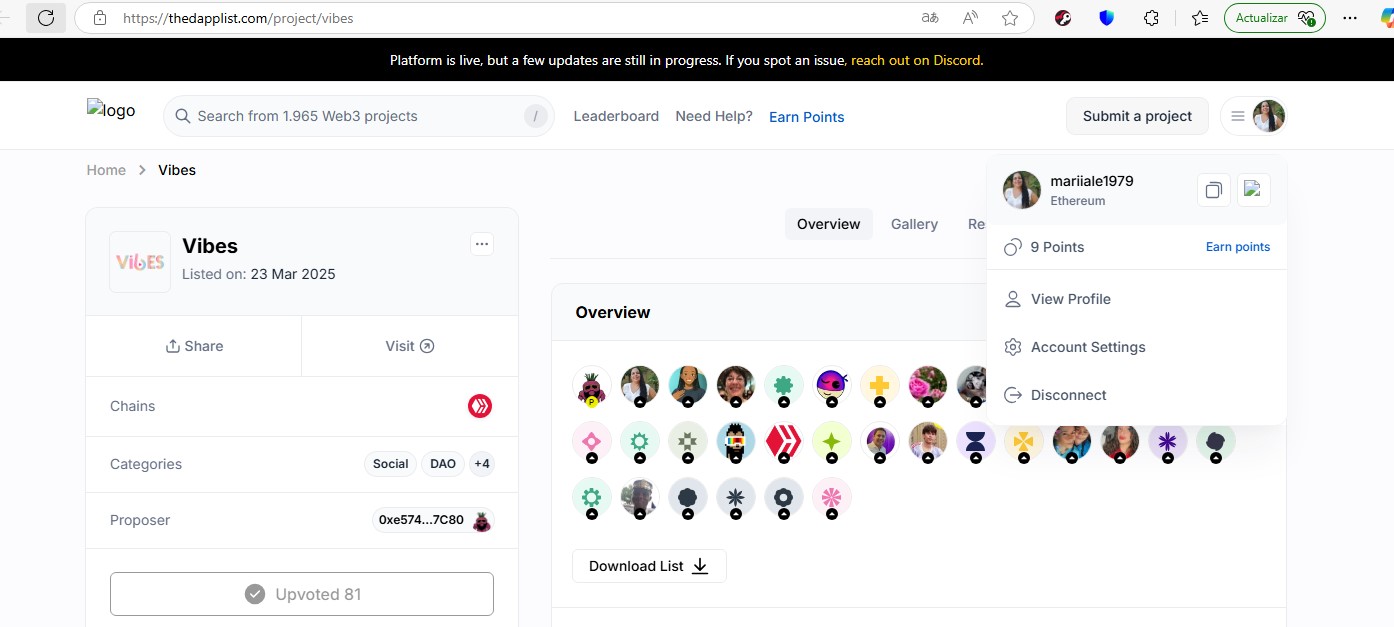Screen dimensions: 1394x627
Task: Click the Vibes project logo thumbnail
Action: (x=140, y=262)
